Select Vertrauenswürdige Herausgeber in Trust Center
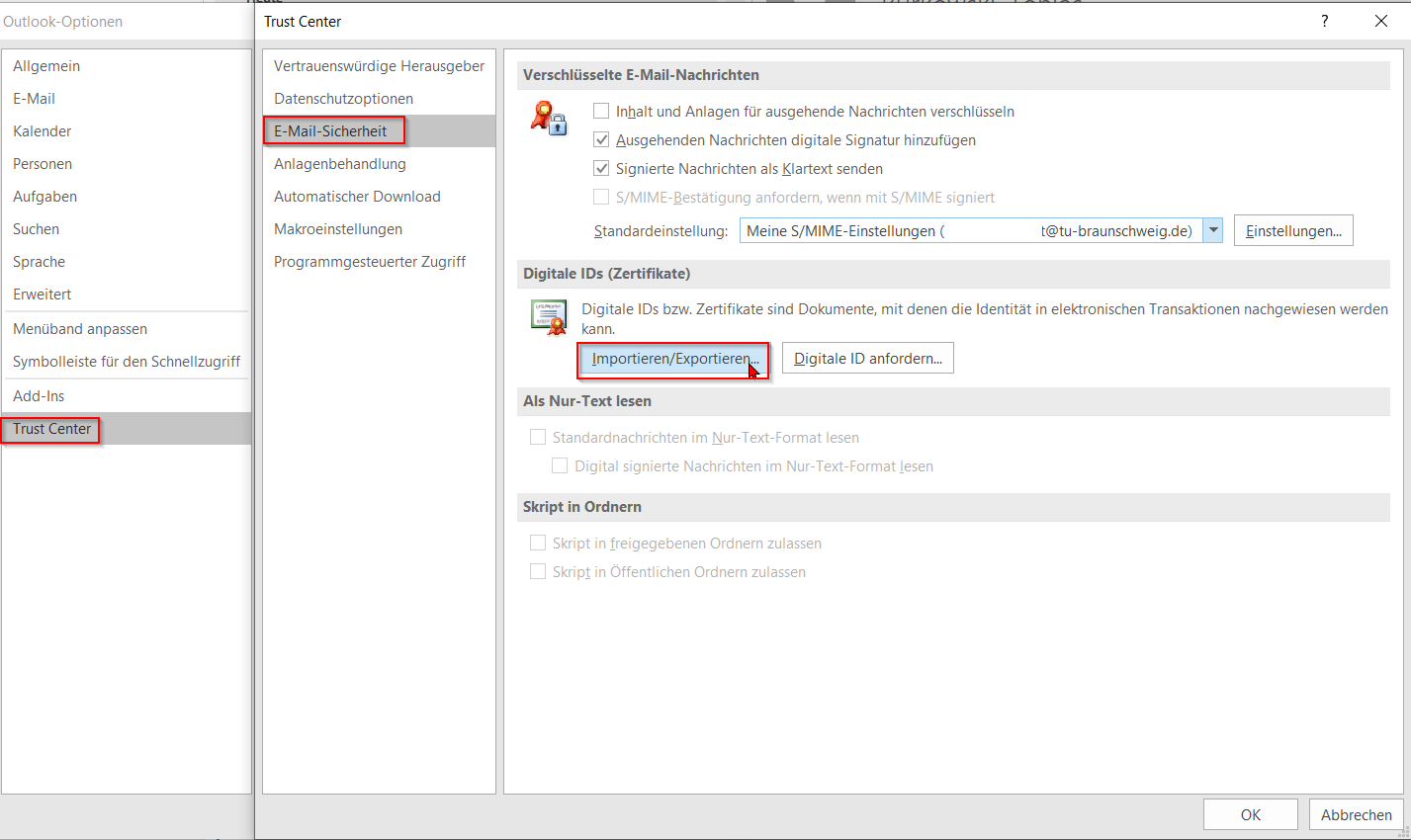Image resolution: width=1411 pixels, height=840 pixels. coord(379,66)
